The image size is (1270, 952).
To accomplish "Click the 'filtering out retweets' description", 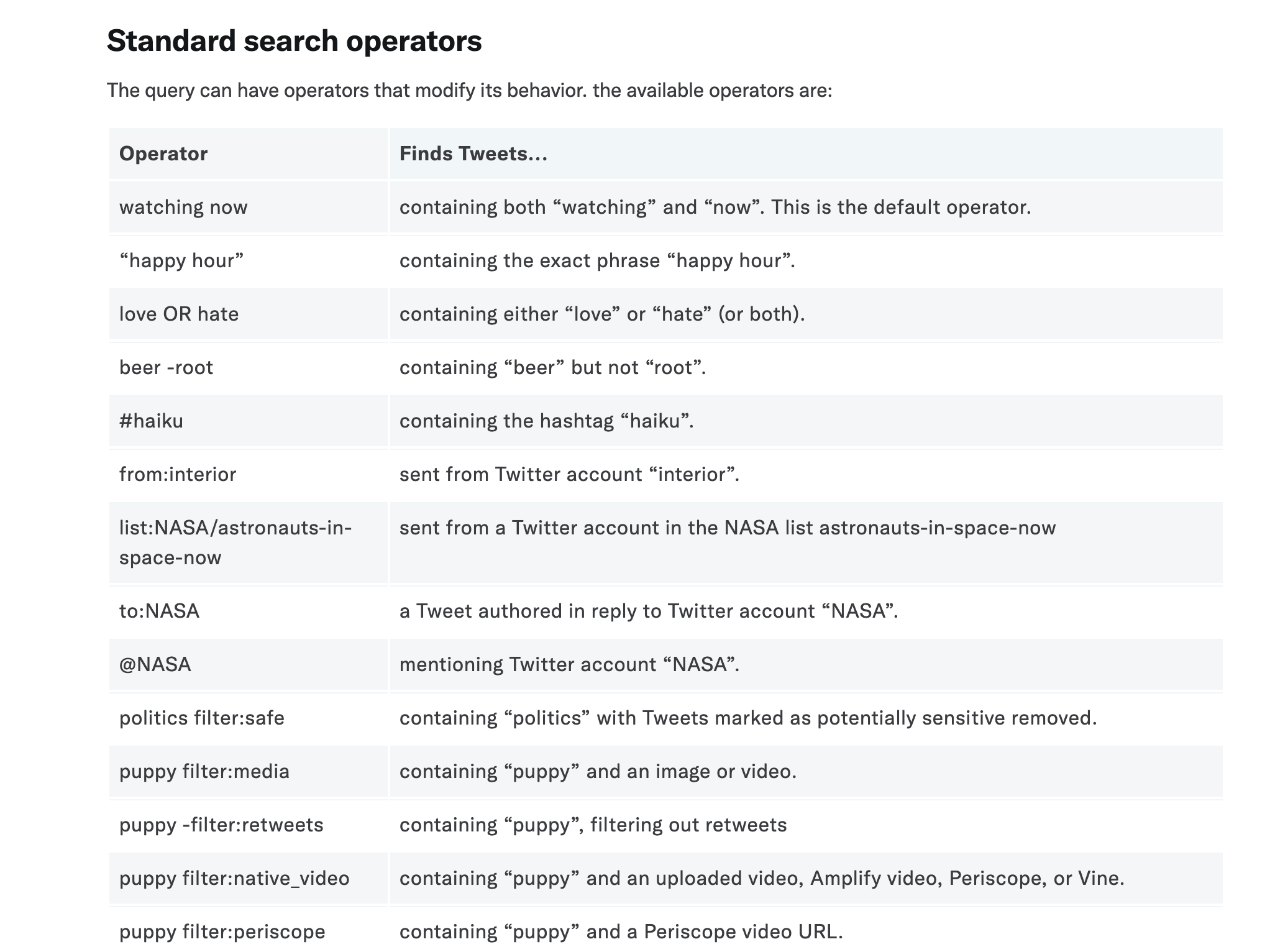I will 688,825.
